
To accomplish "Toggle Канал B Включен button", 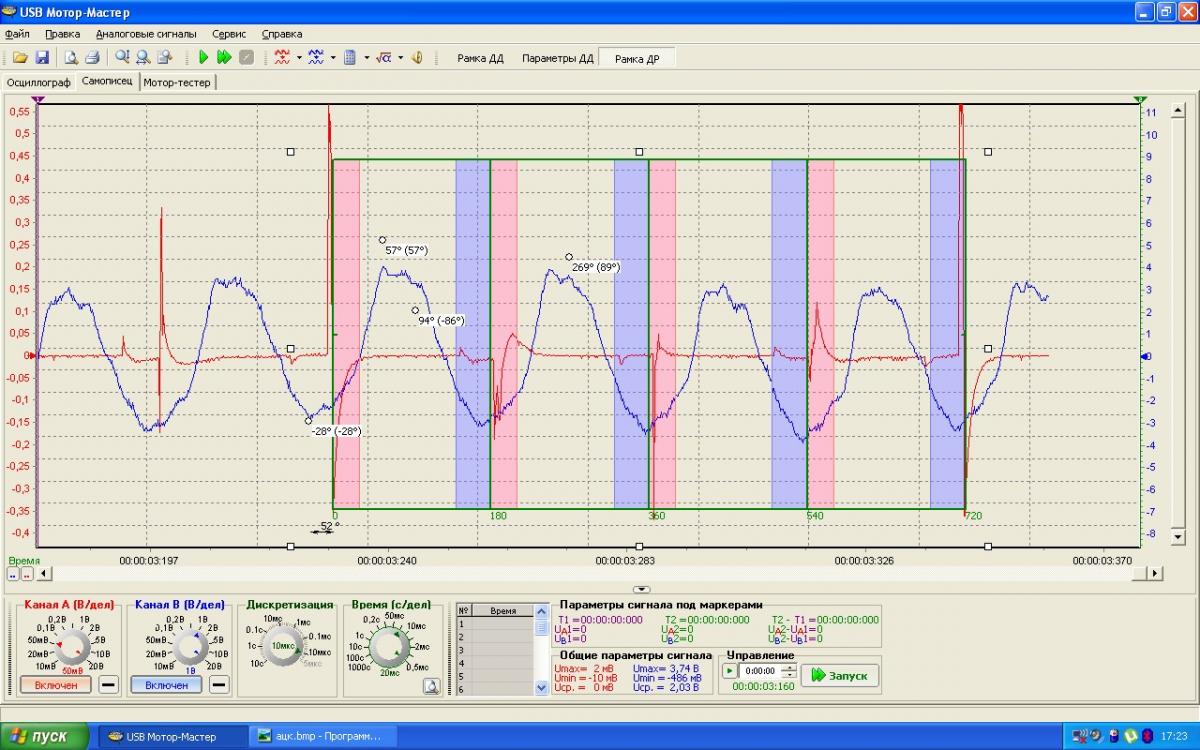I will click(x=166, y=685).
